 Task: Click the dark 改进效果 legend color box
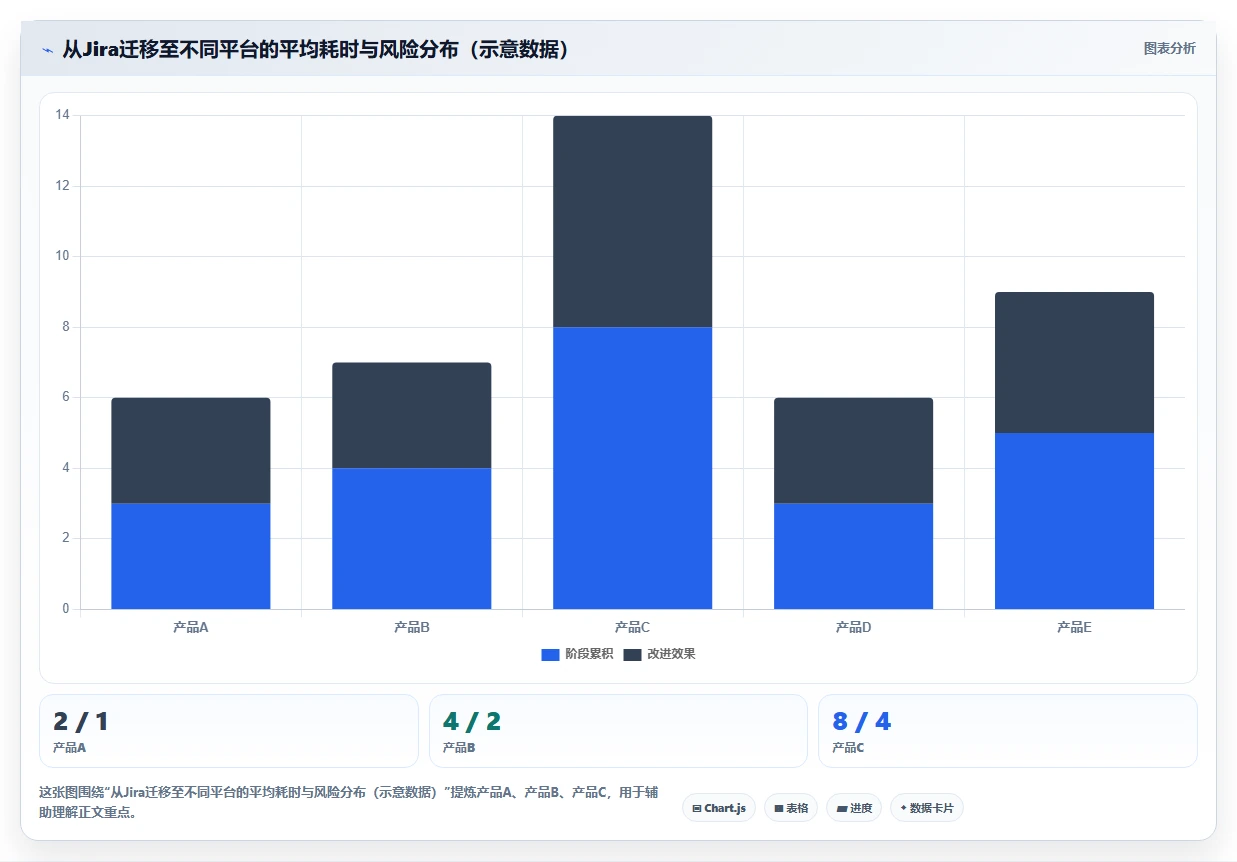click(632, 654)
